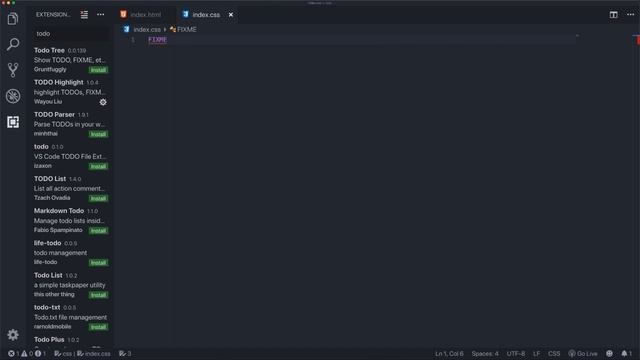
Task: Click the TODO Highlight manage gear icon
Action: click(x=103, y=102)
